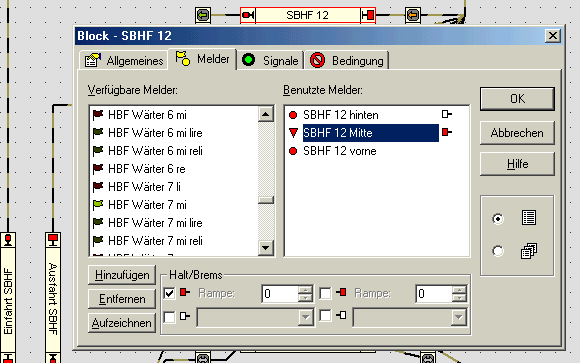Click red marker icon right of SBHF 12 Mitte
Image resolution: width=580 pixels, height=363 pixels.
tap(447, 132)
